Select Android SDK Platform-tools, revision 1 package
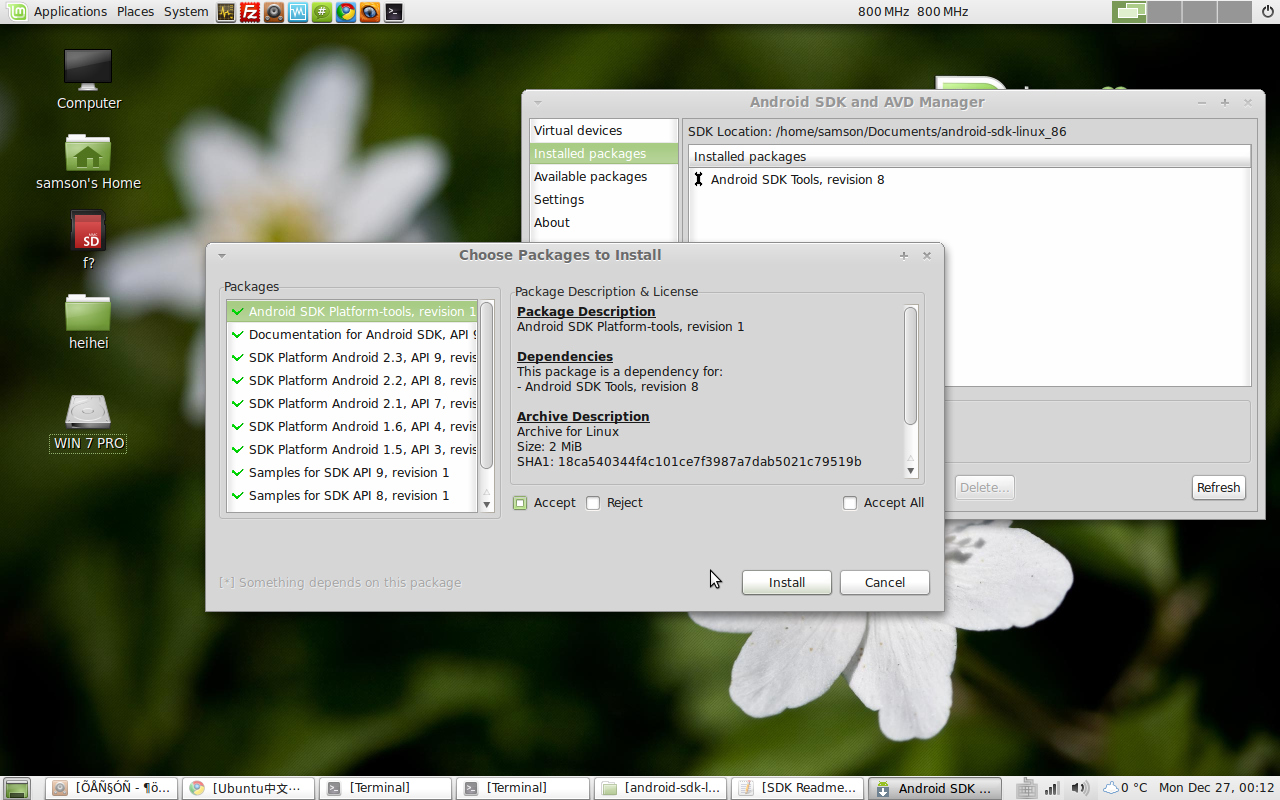Viewport: 1280px width, 800px height. click(x=352, y=312)
